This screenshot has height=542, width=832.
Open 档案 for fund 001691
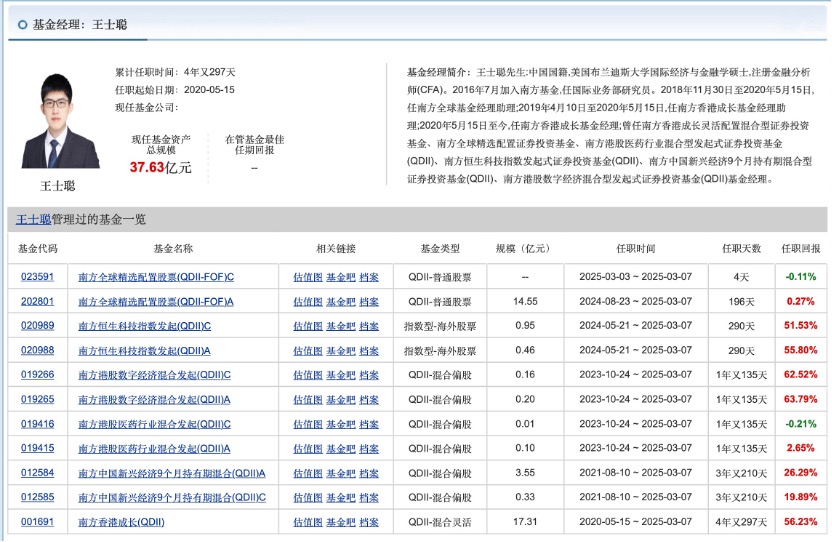point(369,522)
